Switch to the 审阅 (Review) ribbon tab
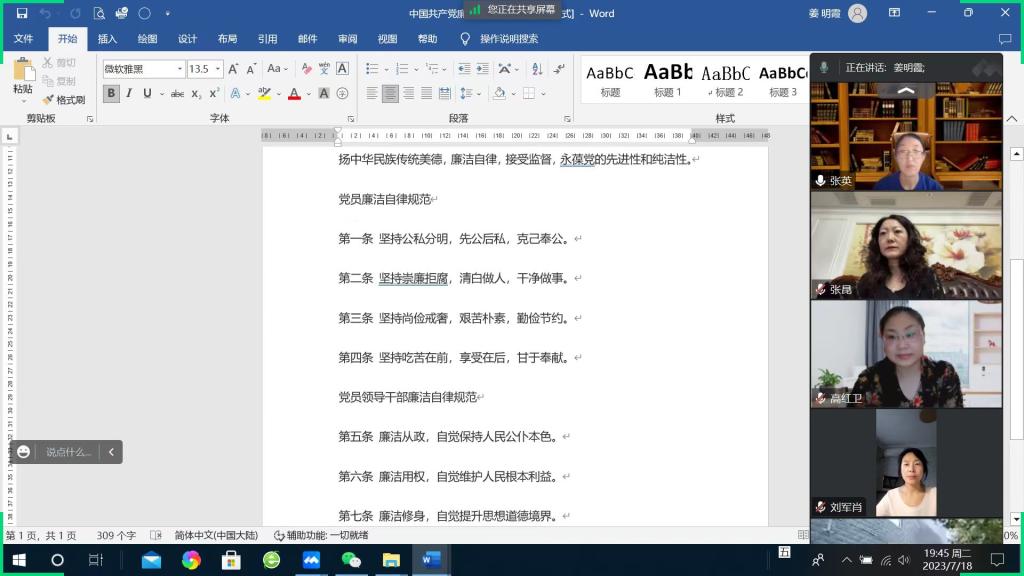Screen dimensions: 1024x576 (347, 39)
